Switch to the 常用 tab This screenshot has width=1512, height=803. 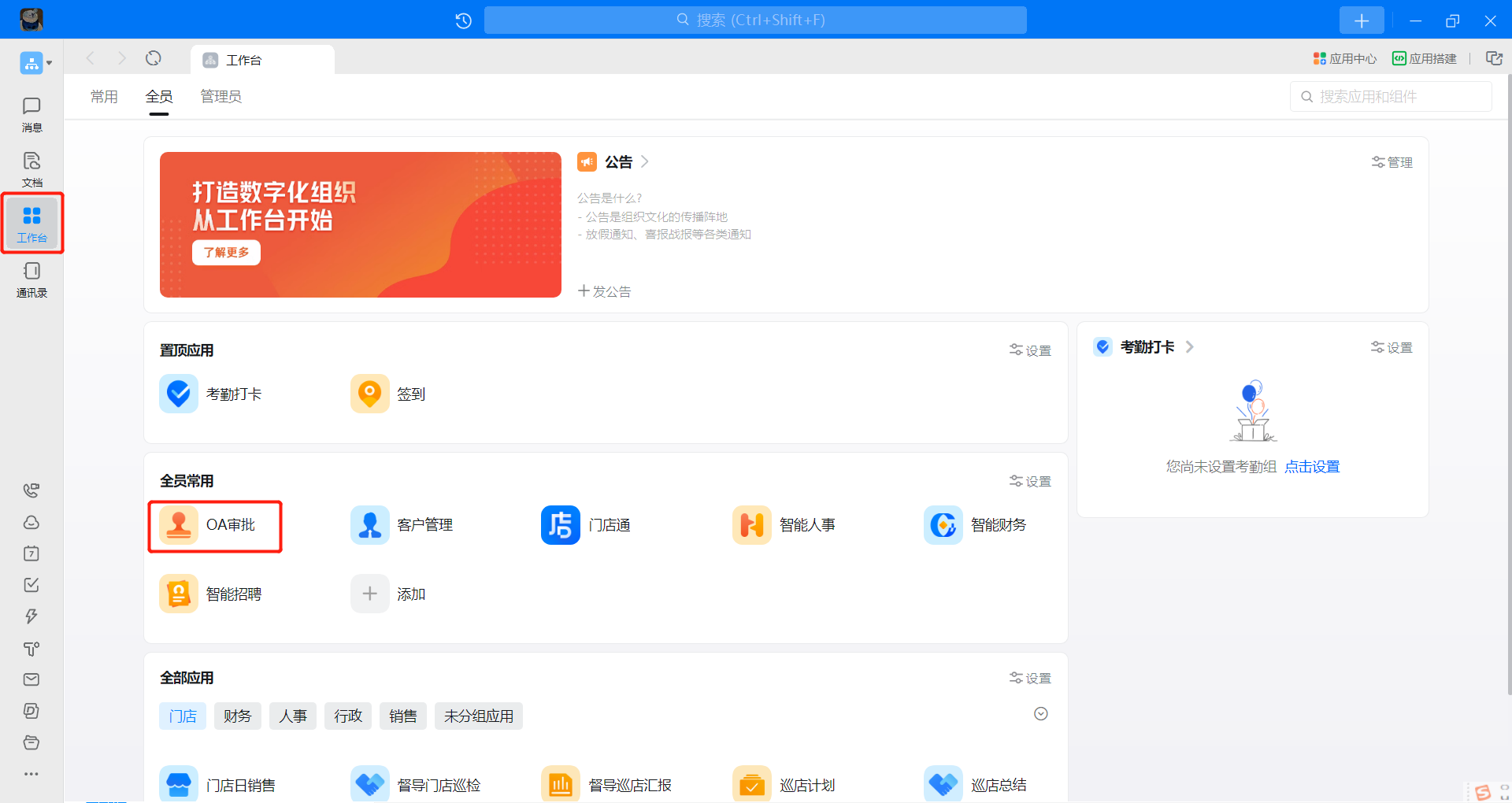click(x=103, y=96)
